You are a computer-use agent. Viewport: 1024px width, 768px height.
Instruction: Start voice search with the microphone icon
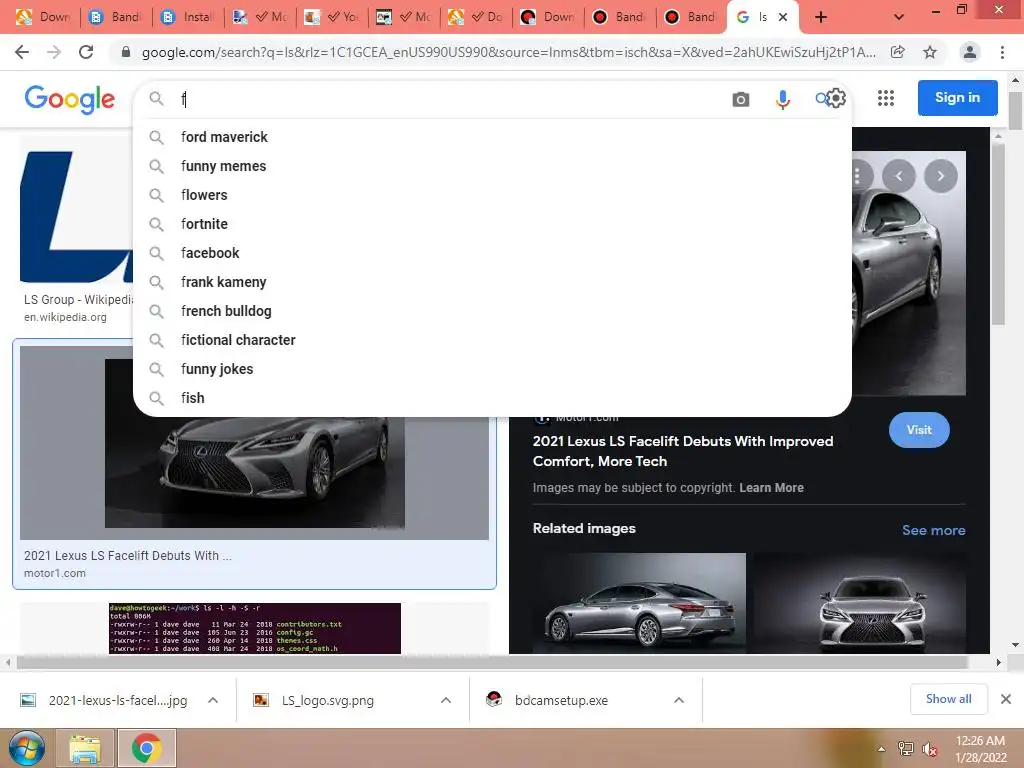point(782,99)
